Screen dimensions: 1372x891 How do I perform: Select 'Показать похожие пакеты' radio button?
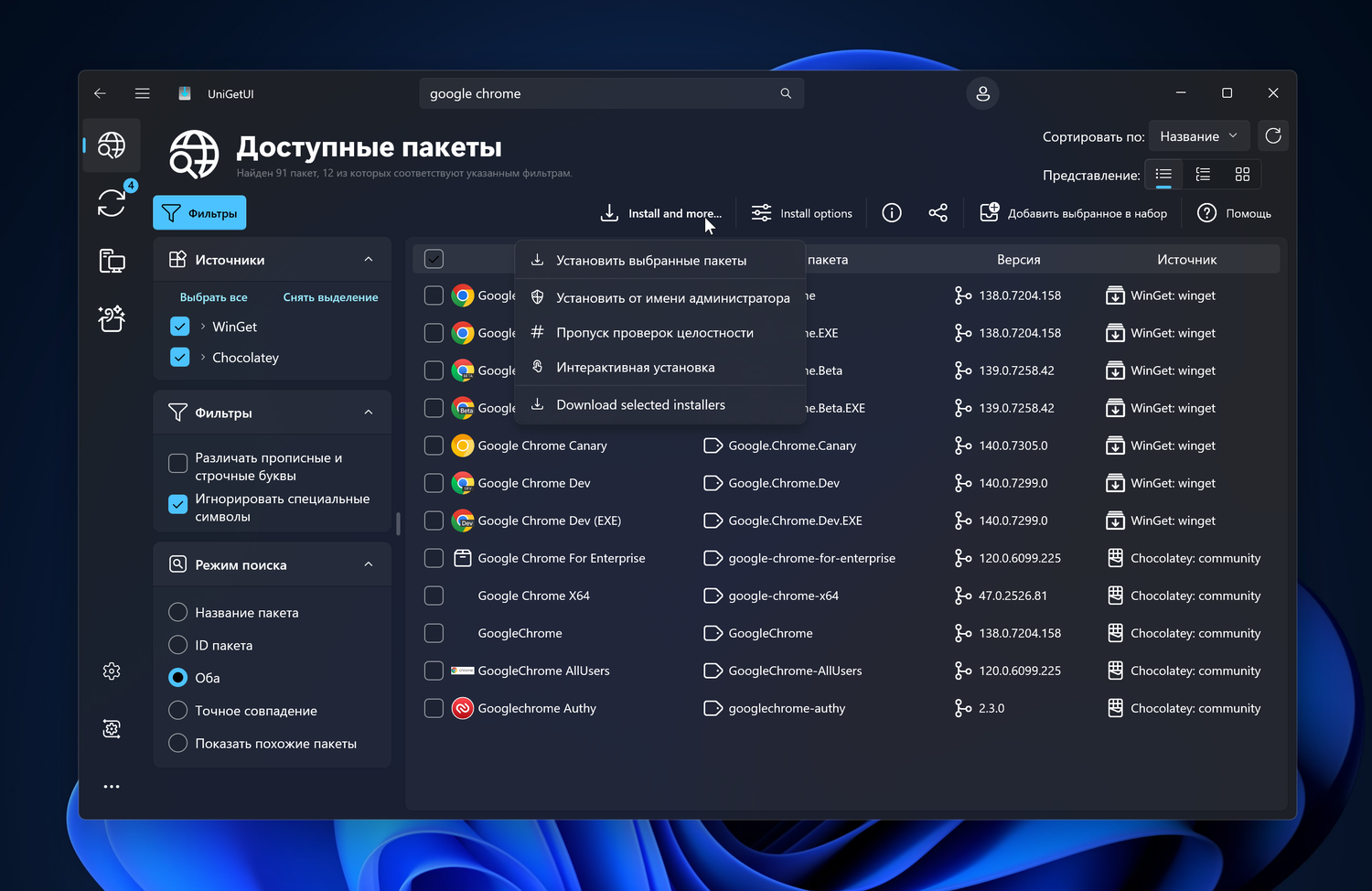coord(178,744)
